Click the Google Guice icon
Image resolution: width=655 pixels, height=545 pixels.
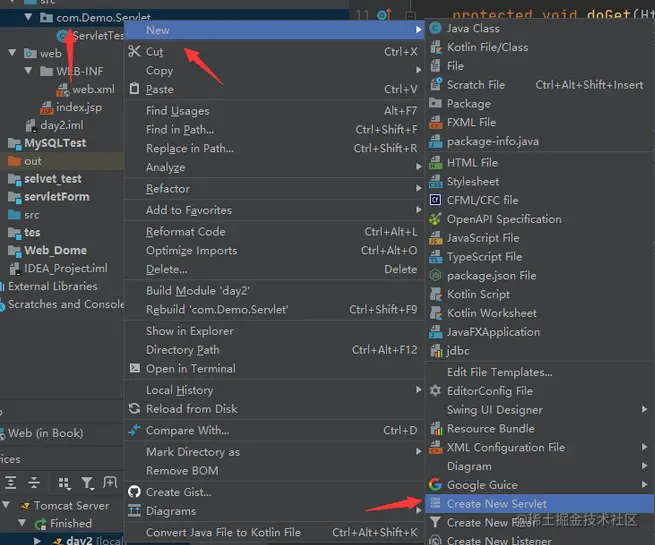[435, 484]
